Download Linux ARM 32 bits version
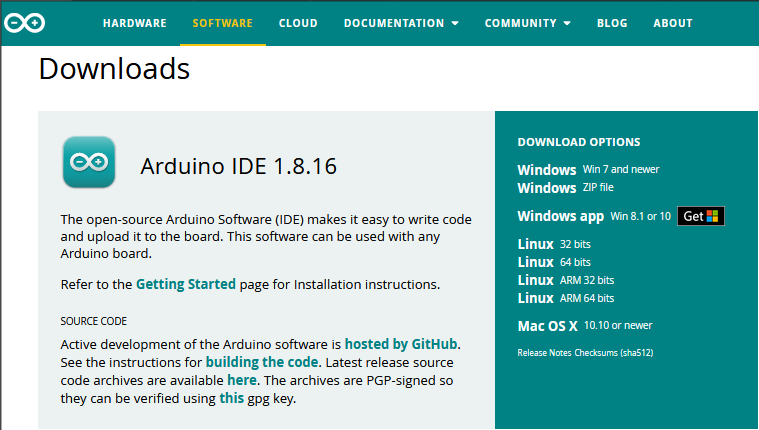The height and width of the screenshot is (430, 759). [x=565, y=280]
